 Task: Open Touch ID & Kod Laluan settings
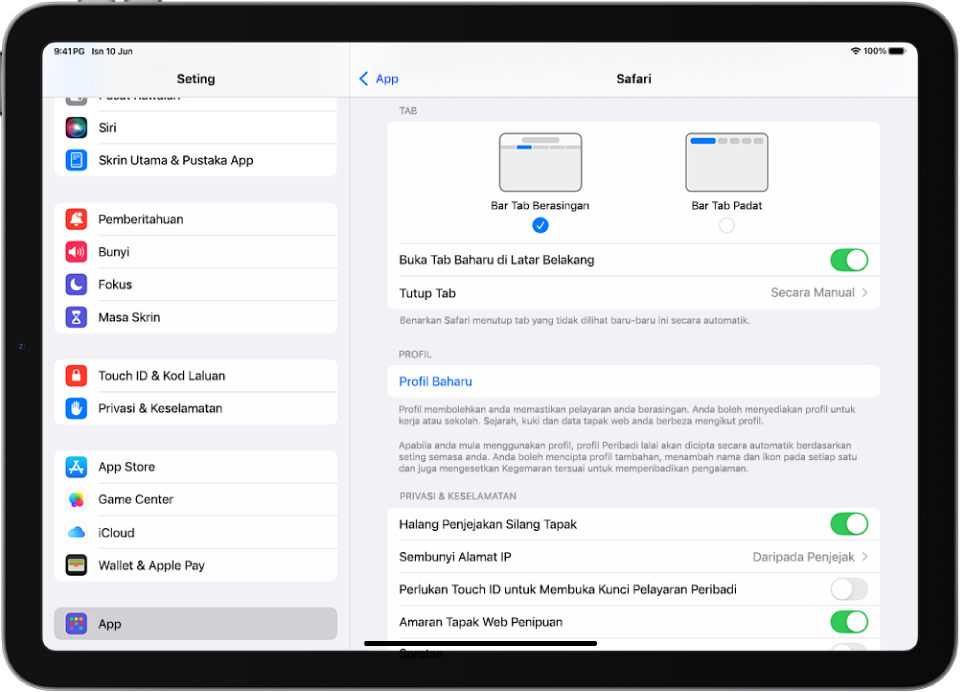point(195,375)
